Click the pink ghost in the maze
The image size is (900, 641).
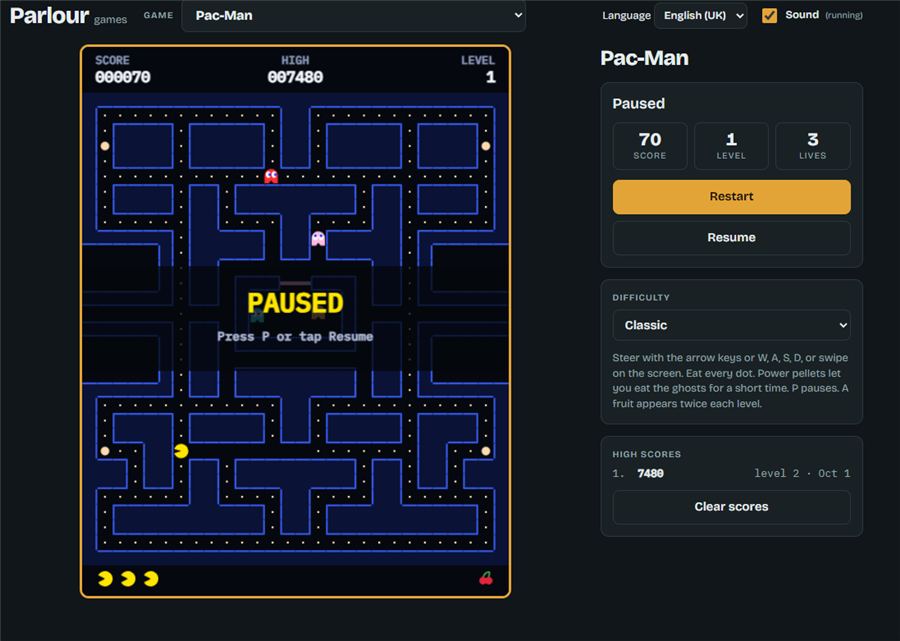coord(318,238)
